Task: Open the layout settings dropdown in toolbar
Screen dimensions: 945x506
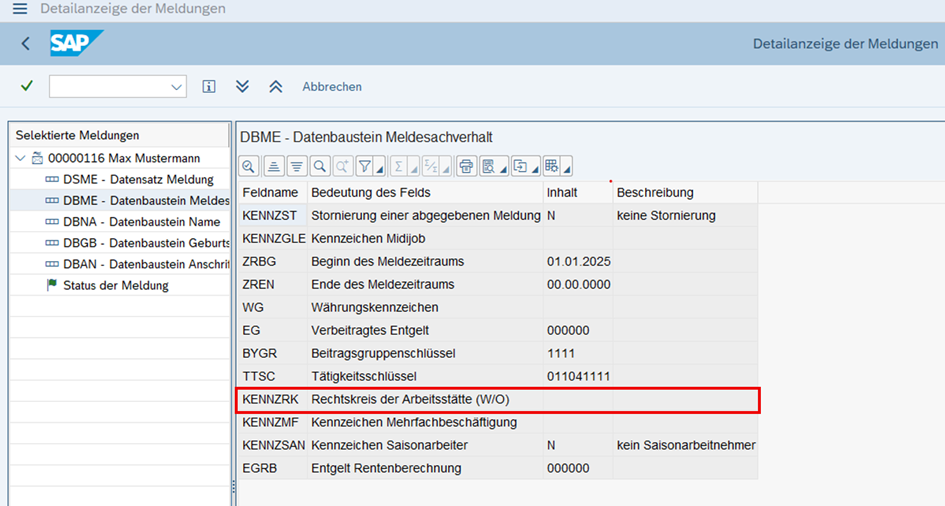Action: tap(567, 168)
